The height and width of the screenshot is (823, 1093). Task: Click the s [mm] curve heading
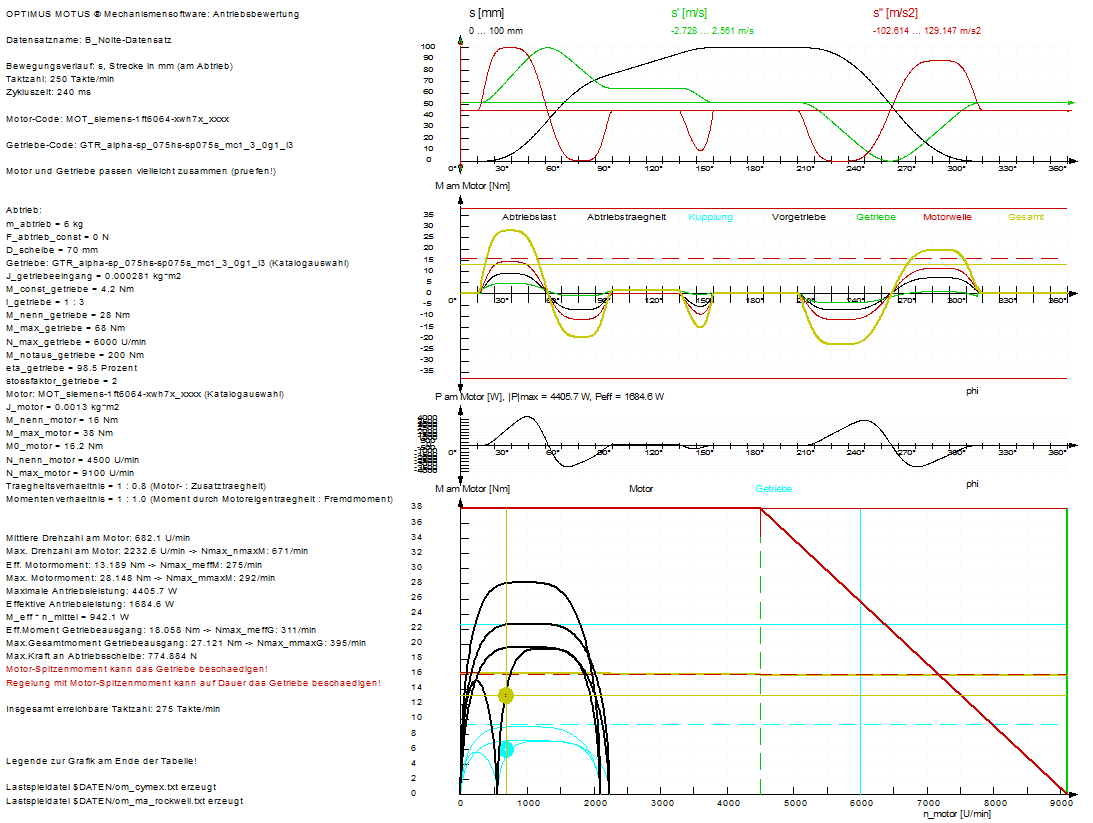[x=486, y=13]
